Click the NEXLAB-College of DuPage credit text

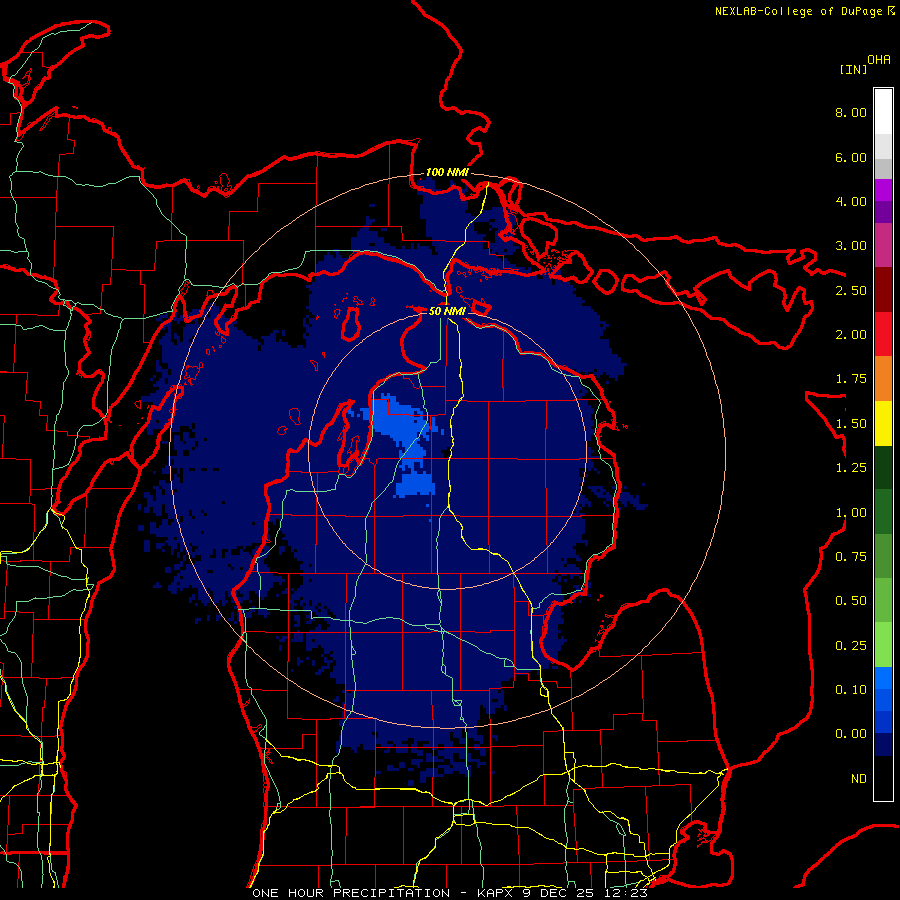click(x=798, y=11)
